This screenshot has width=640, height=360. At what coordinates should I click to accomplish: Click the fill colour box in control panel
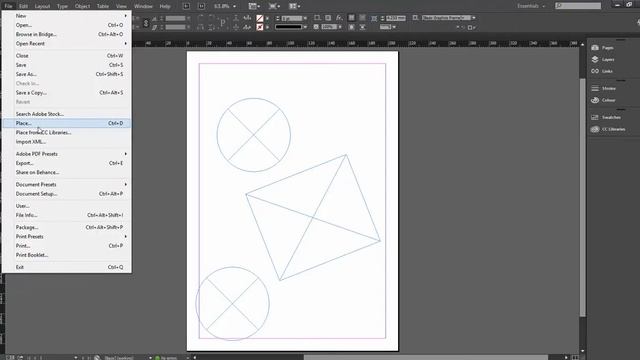(260, 18)
